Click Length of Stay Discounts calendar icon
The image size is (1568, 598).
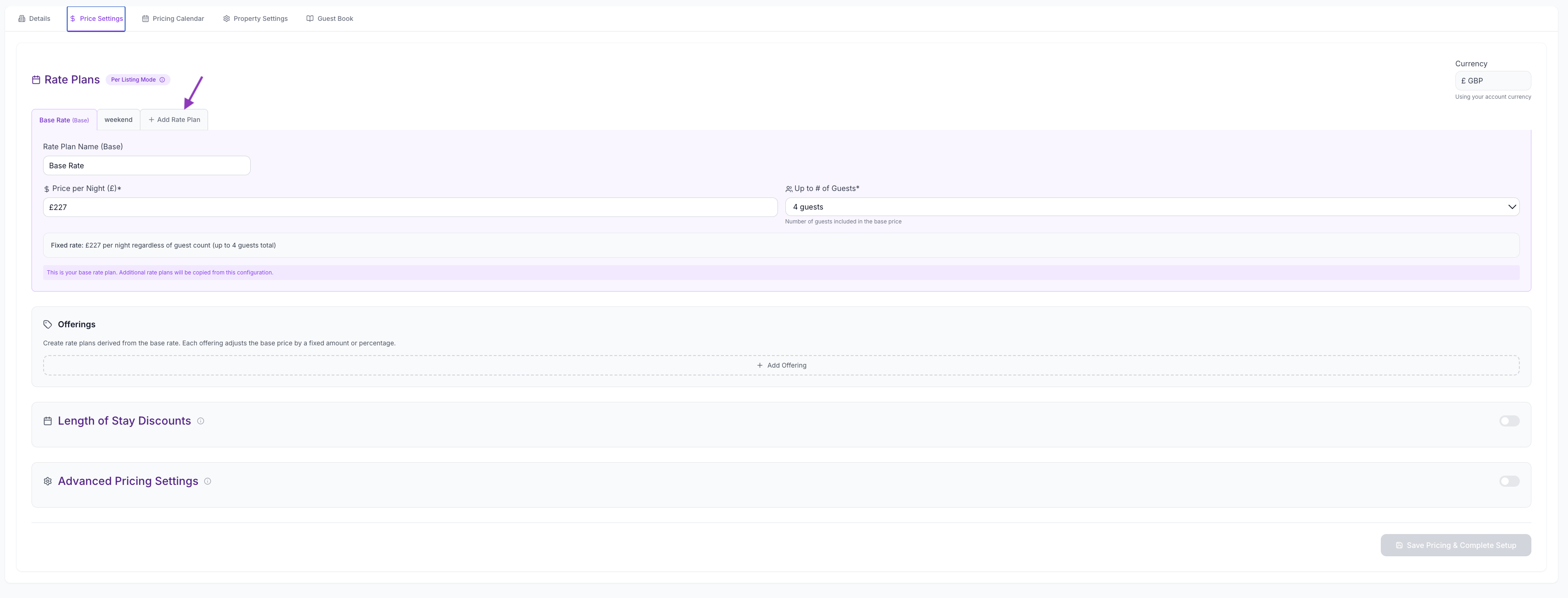[47, 421]
